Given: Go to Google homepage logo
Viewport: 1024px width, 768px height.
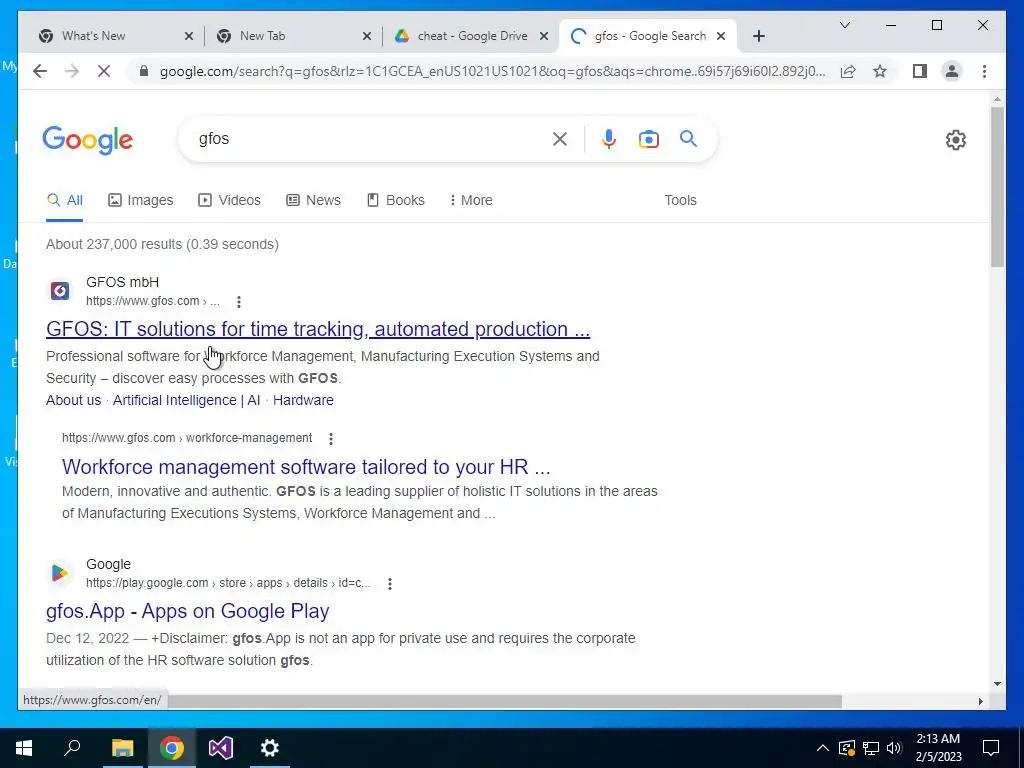Looking at the screenshot, I should (88, 140).
